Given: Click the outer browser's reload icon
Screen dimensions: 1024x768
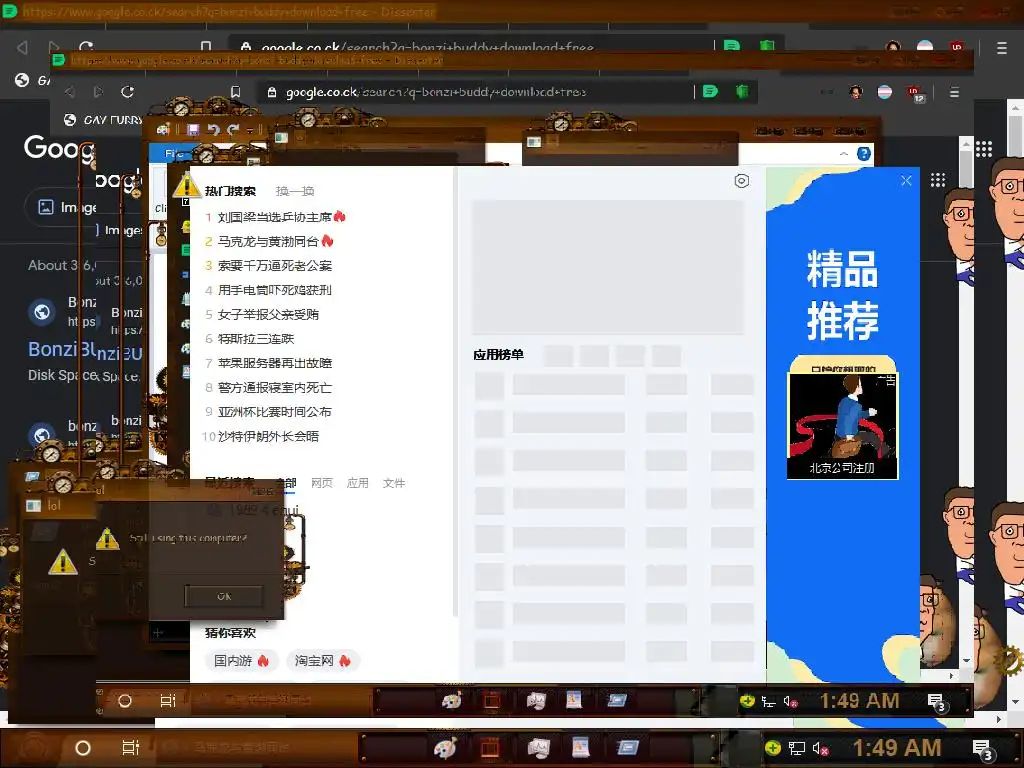Looking at the screenshot, I should [86, 46].
